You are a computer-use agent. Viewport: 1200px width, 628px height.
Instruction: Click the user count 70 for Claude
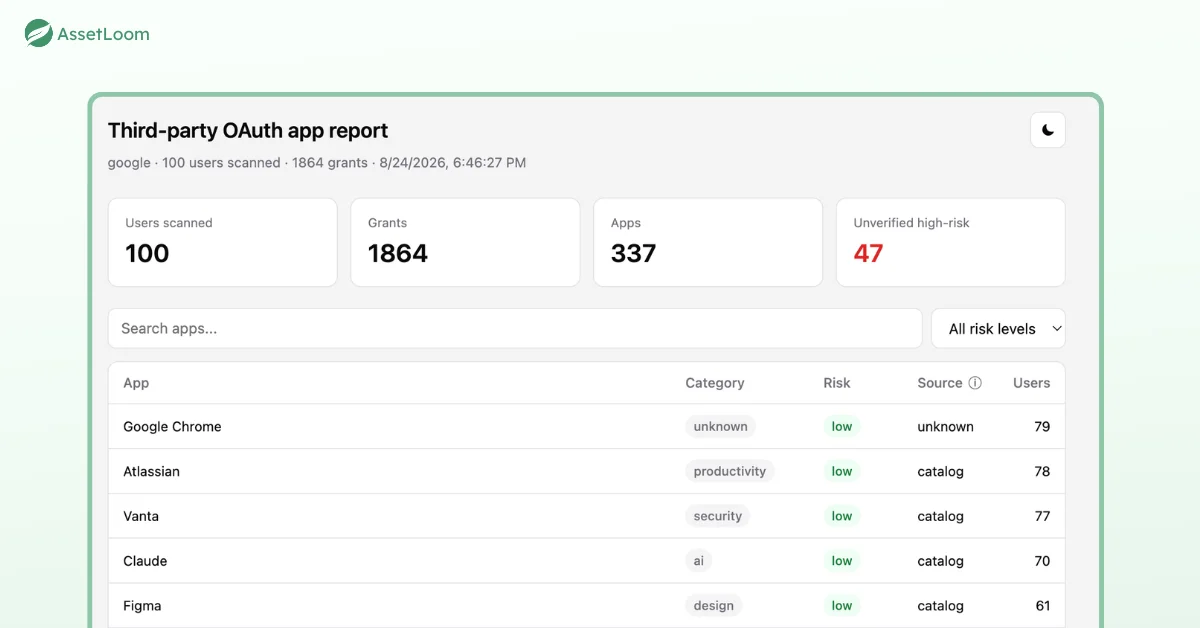1042,561
